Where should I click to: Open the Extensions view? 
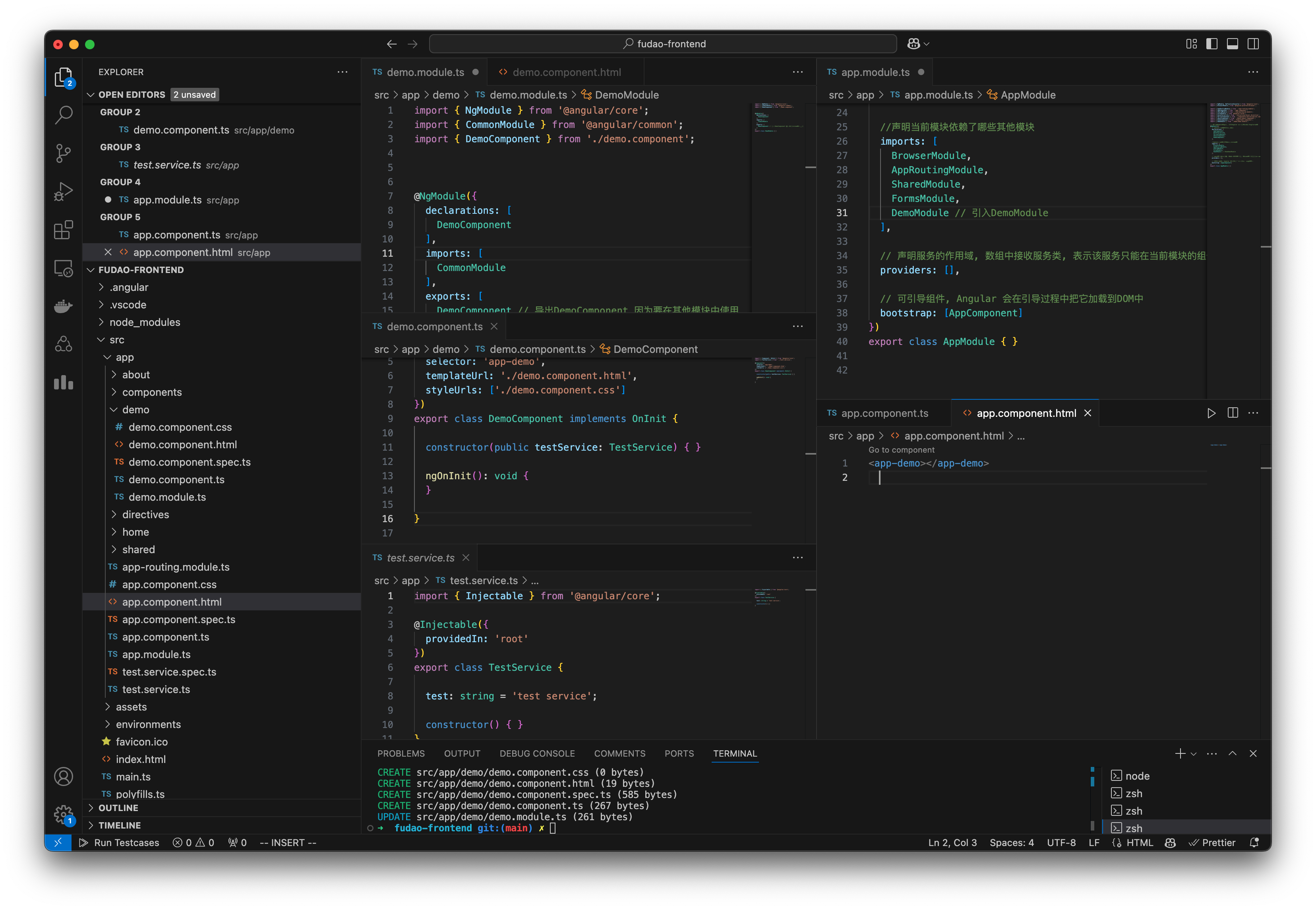click(x=63, y=230)
